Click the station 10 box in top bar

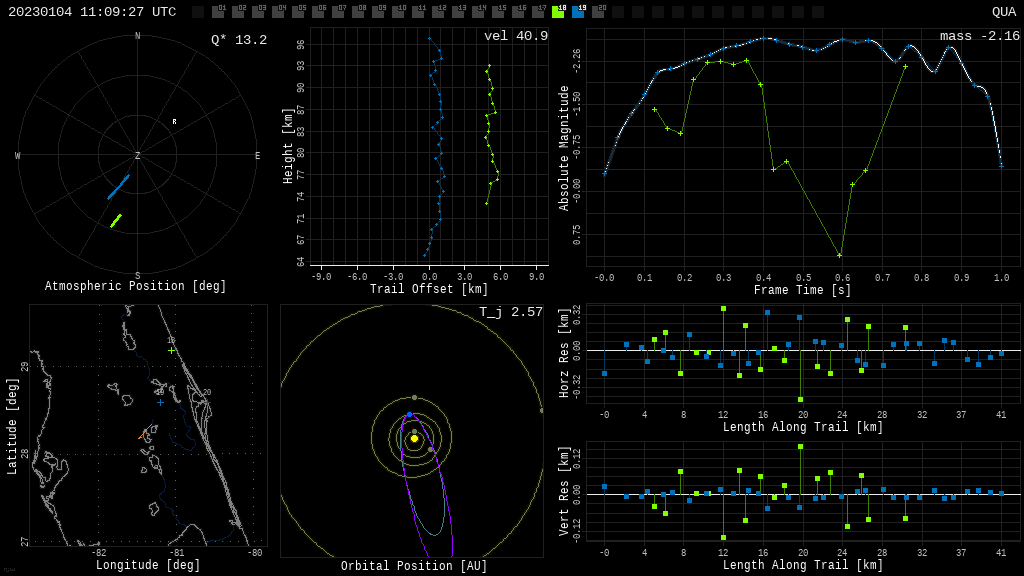398,12
